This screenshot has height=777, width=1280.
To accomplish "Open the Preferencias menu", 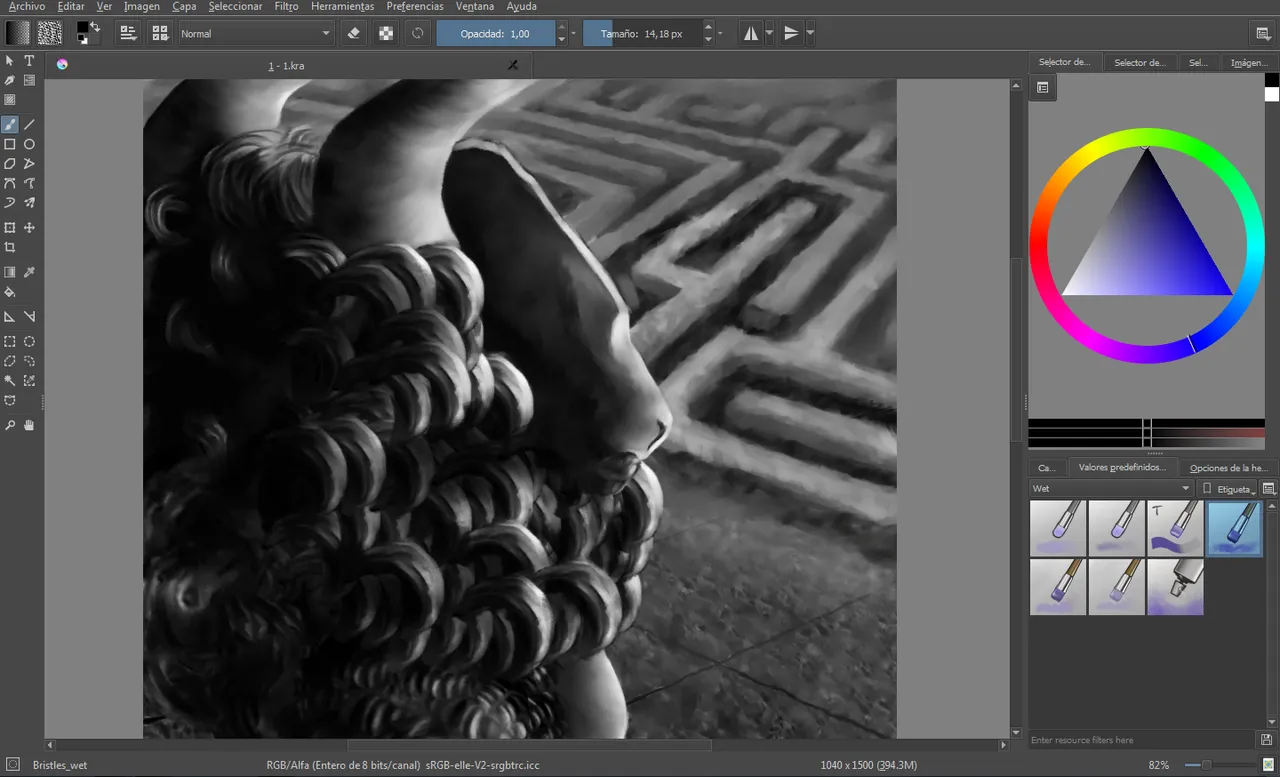I will point(415,6).
